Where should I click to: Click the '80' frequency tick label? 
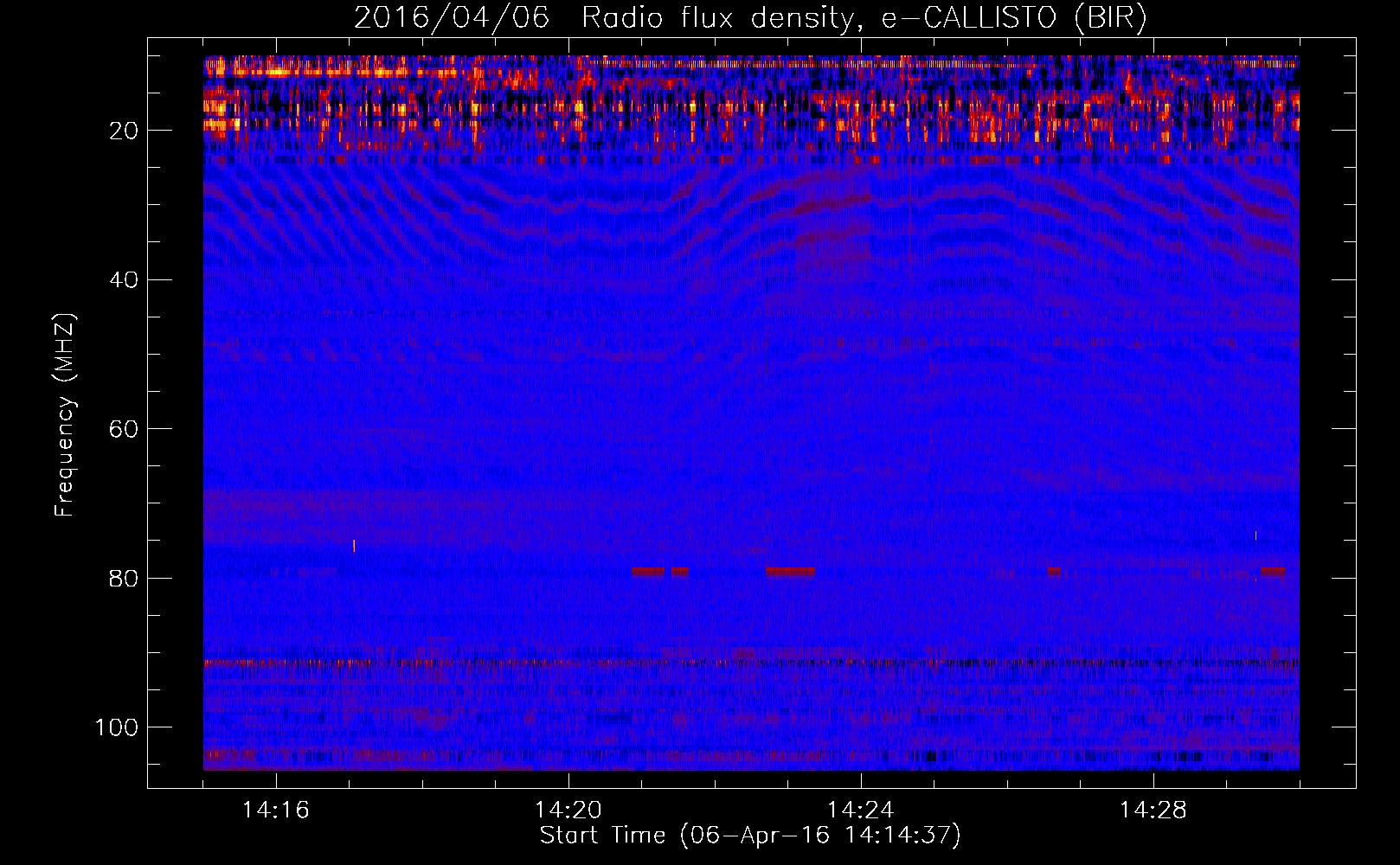tap(125, 578)
